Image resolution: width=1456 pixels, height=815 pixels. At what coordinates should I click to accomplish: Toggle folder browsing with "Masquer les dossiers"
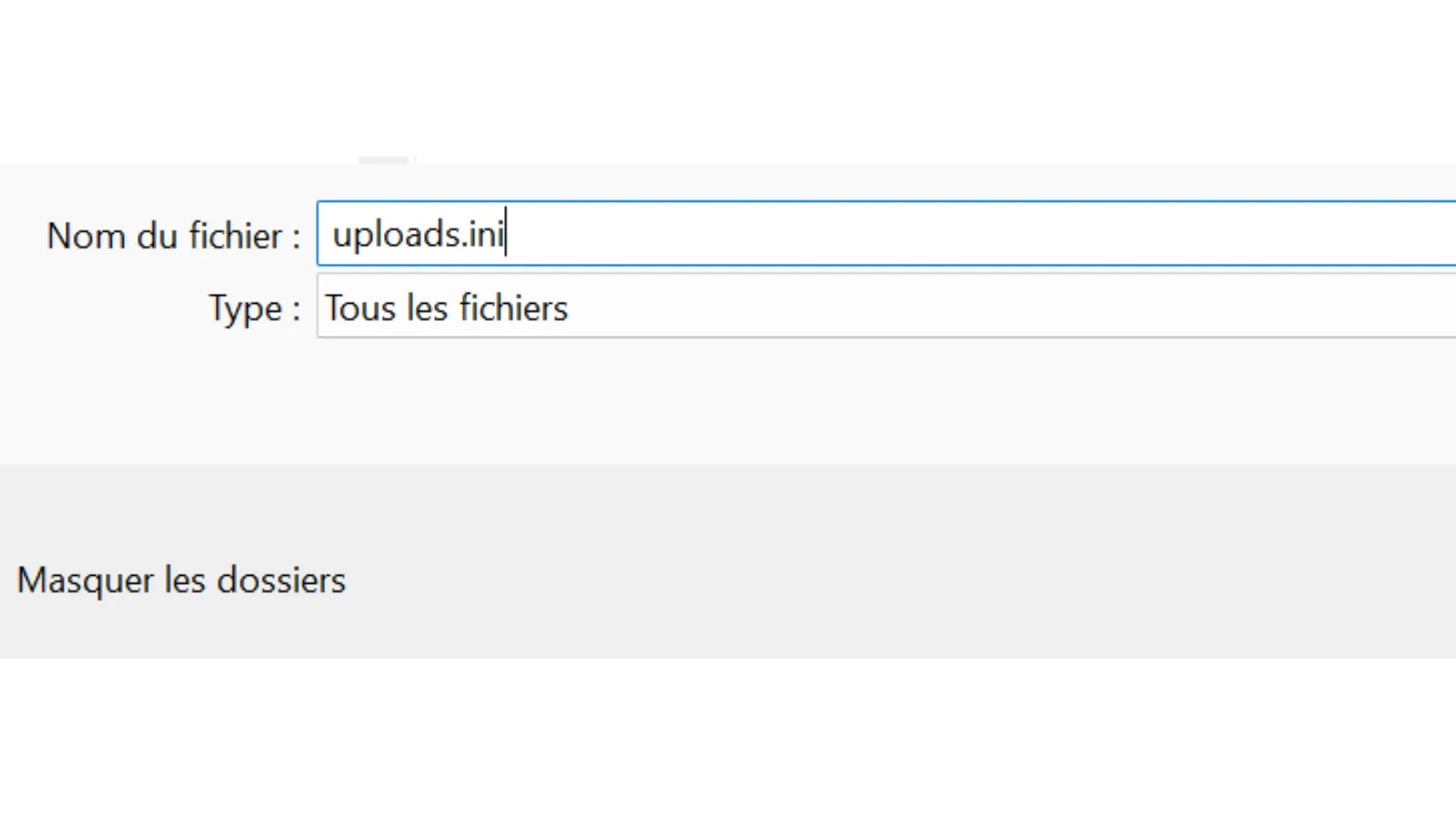[x=181, y=580]
